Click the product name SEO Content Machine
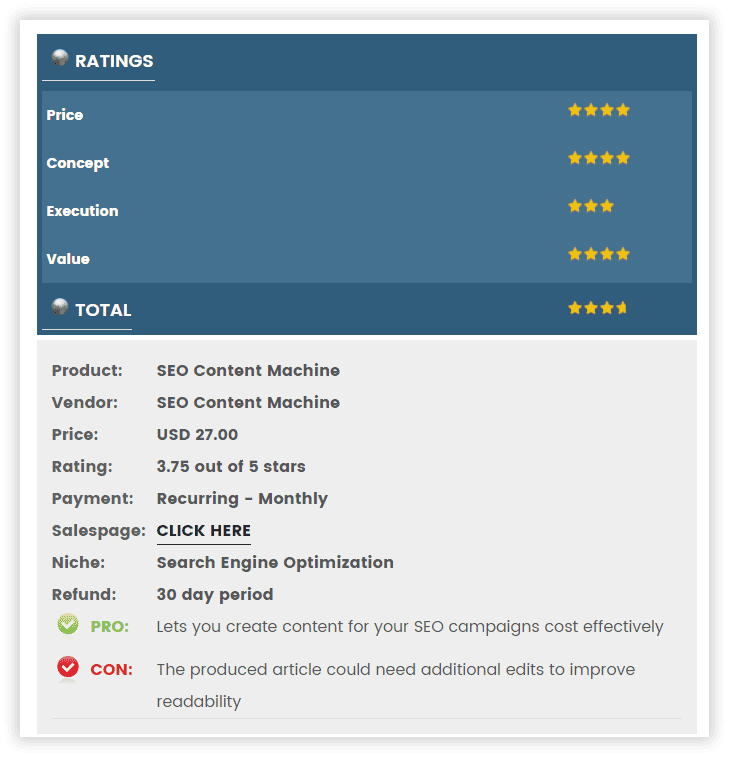 [x=248, y=370]
